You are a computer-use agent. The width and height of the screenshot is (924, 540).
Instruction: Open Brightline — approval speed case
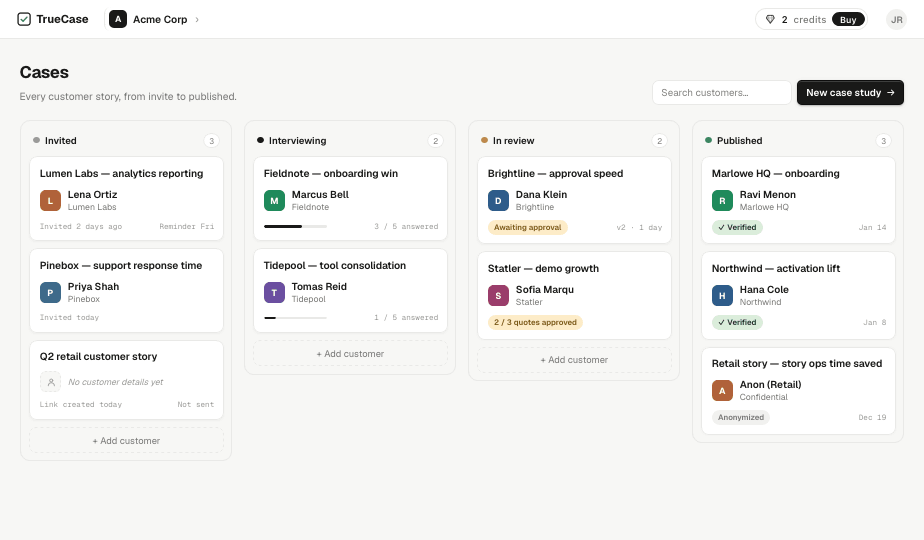[574, 200]
